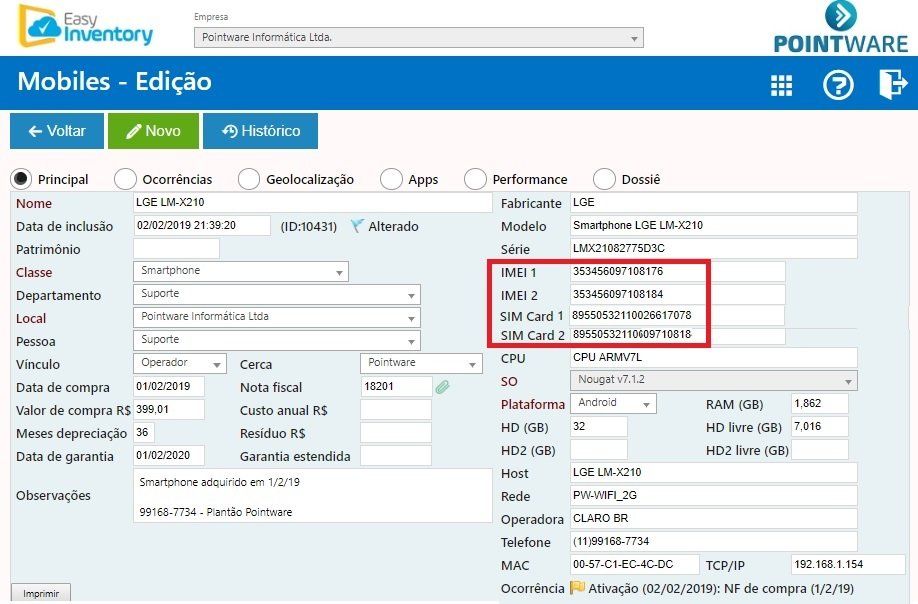Click the RAM (GB) field
The image size is (918, 604).
820,403
